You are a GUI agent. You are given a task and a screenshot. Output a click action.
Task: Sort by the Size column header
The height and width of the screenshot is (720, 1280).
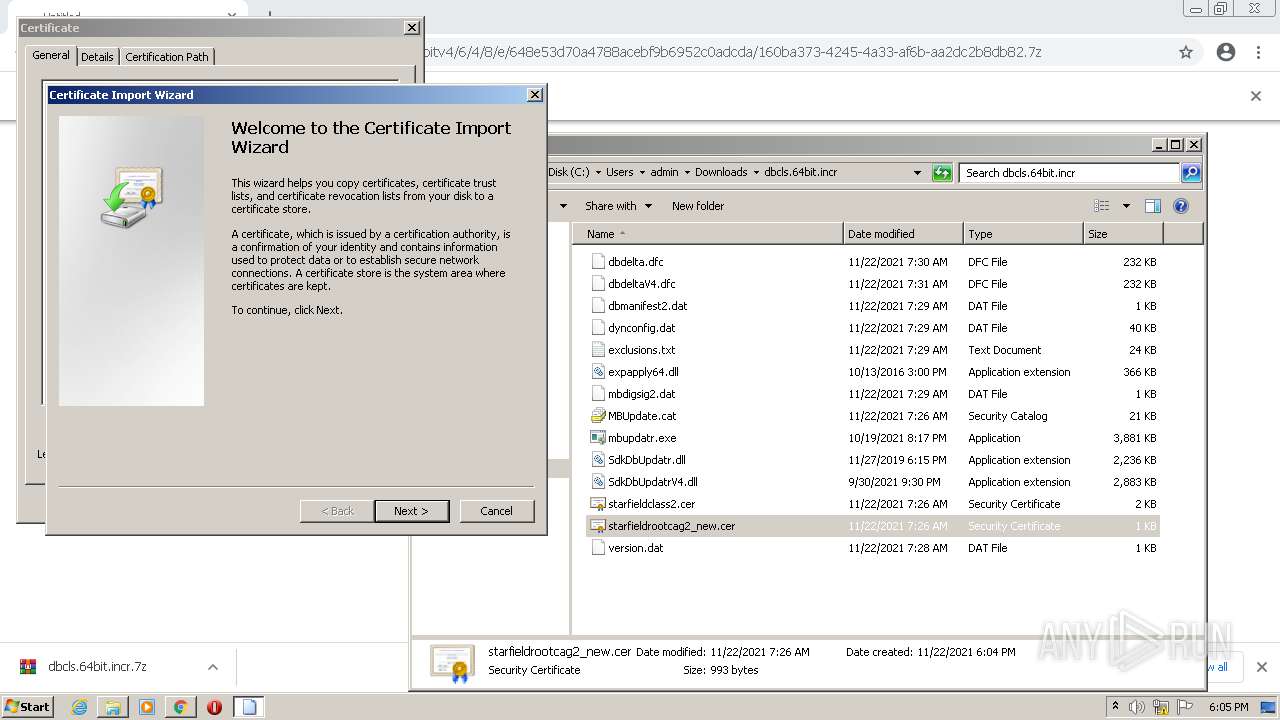pyautogui.click(x=1124, y=234)
